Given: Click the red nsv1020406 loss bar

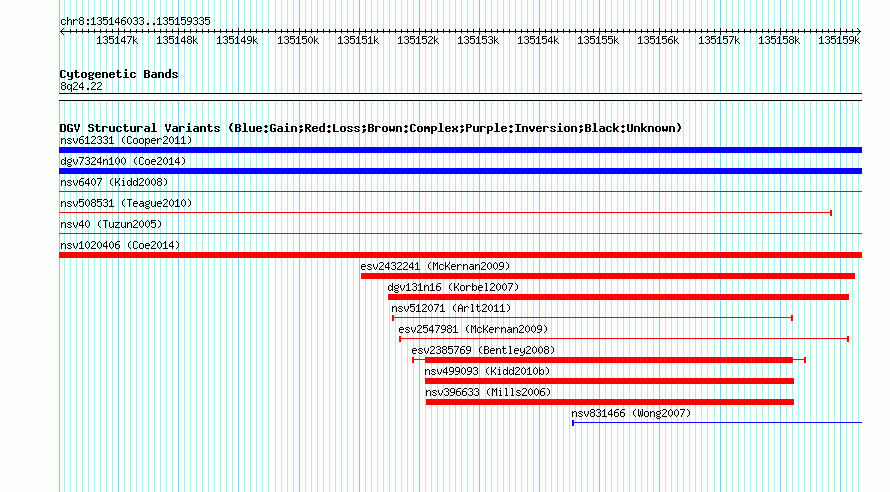Looking at the screenshot, I should pyautogui.click(x=460, y=255).
